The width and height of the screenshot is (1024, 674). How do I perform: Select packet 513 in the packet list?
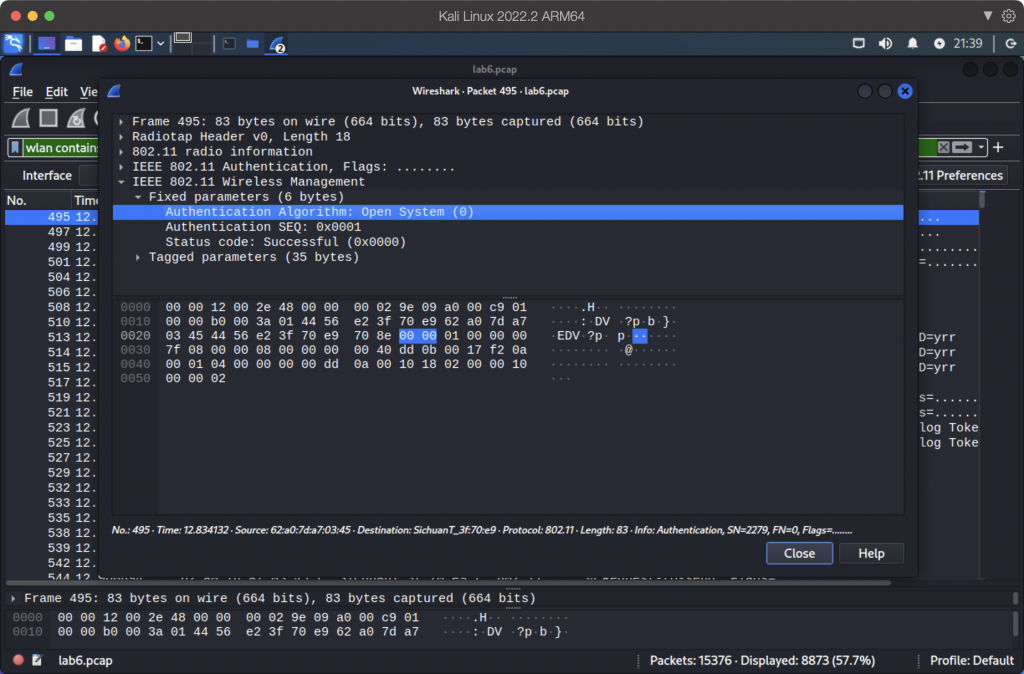pos(52,337)
